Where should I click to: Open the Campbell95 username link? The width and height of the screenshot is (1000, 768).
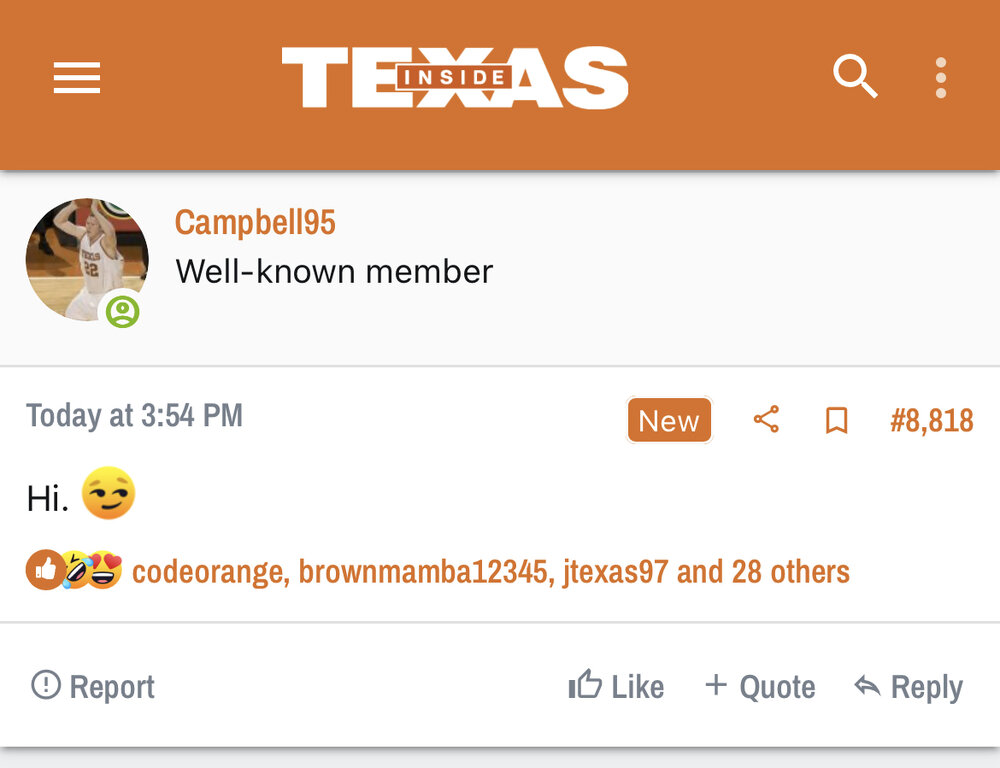pos(255,222)
